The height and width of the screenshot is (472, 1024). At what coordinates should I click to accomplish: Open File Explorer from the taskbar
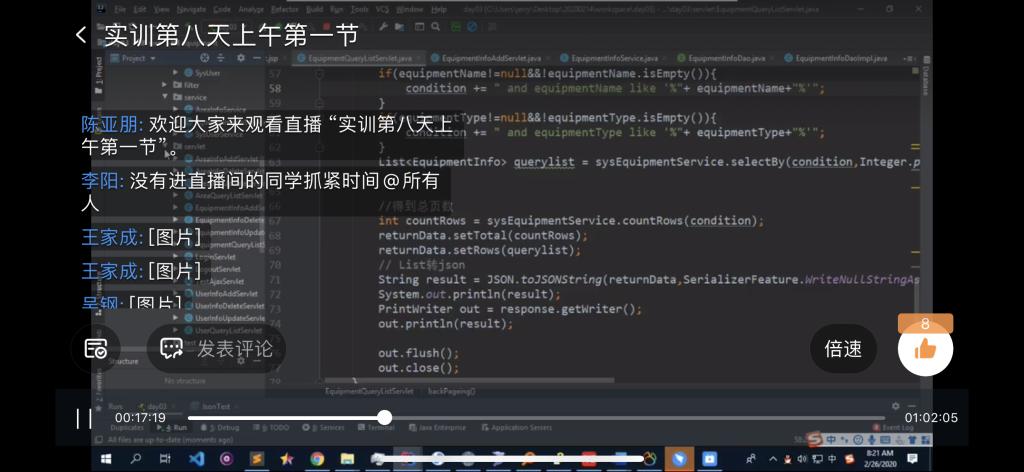347,459
